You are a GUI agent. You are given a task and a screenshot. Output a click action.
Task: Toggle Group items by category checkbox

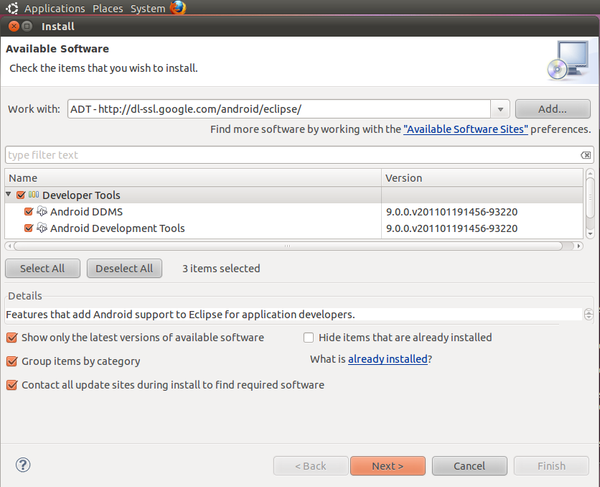click(12, 361)
